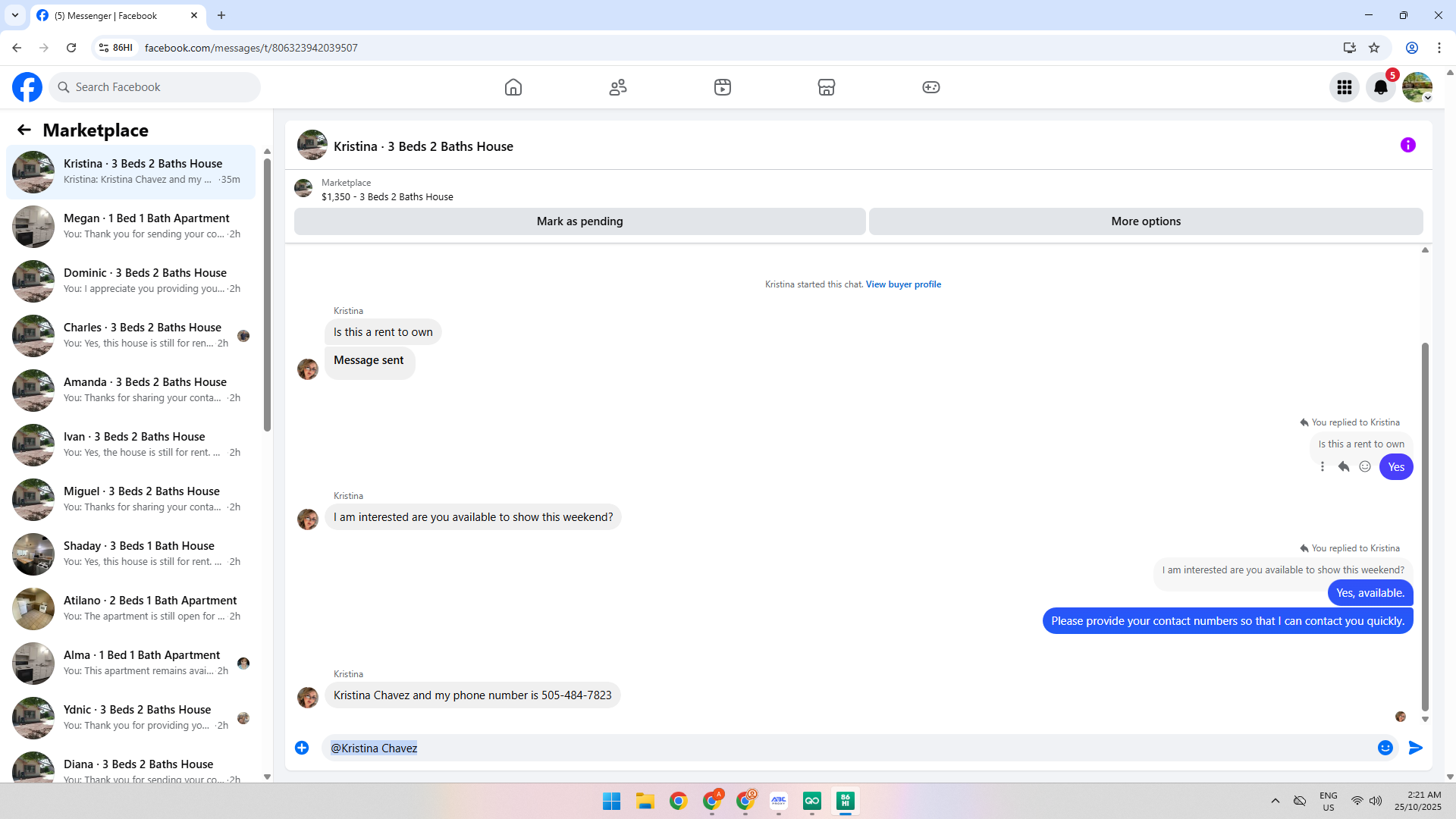Screen dimensions: 1456x819
Task: Open Megan 1 Bed 1 Bath Apartment chat
Action: pyautogui.click(x=130, y=226)
